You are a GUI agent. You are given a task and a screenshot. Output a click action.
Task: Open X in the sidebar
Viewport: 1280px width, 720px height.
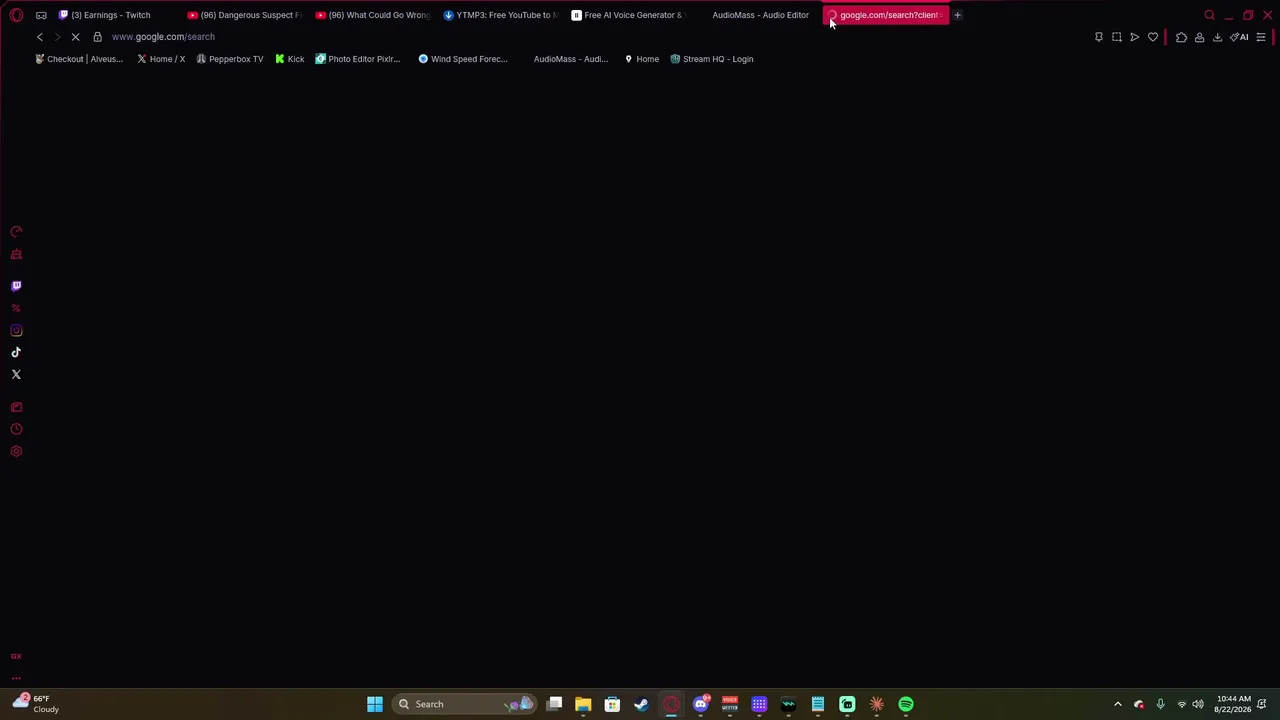pyautogui.click(x=16, y=374)
